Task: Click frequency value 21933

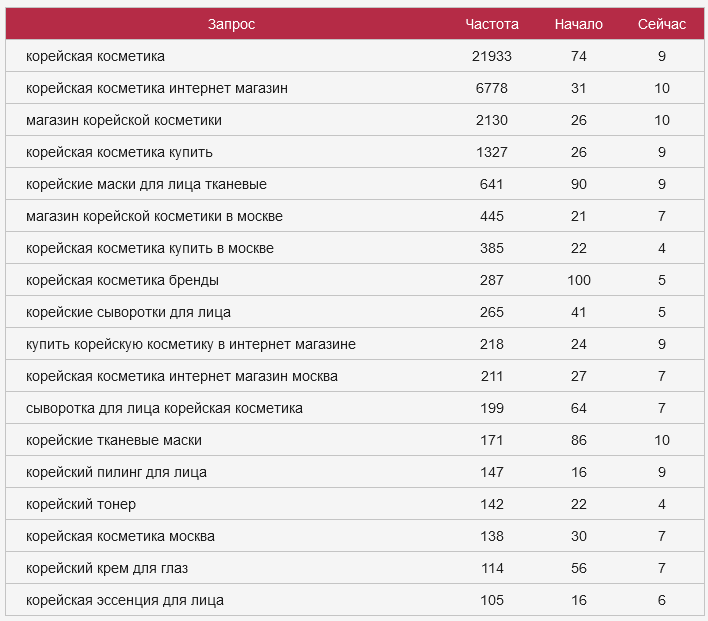Action: [492, 56]
